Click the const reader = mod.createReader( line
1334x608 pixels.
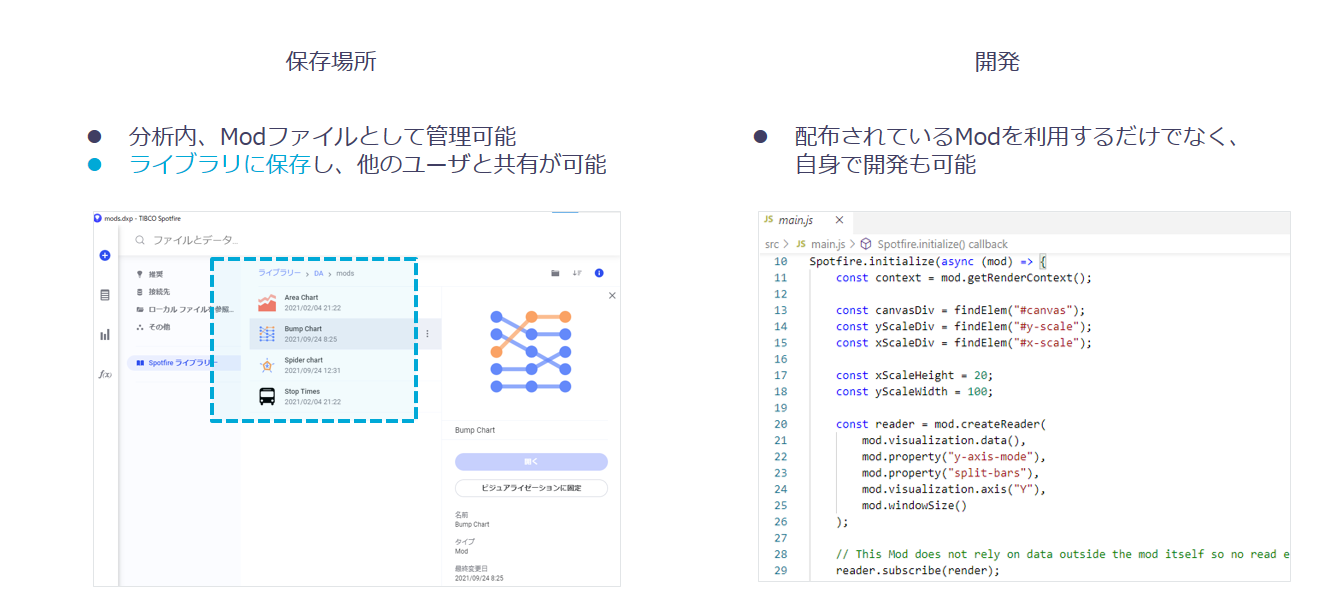pos(941,424)
